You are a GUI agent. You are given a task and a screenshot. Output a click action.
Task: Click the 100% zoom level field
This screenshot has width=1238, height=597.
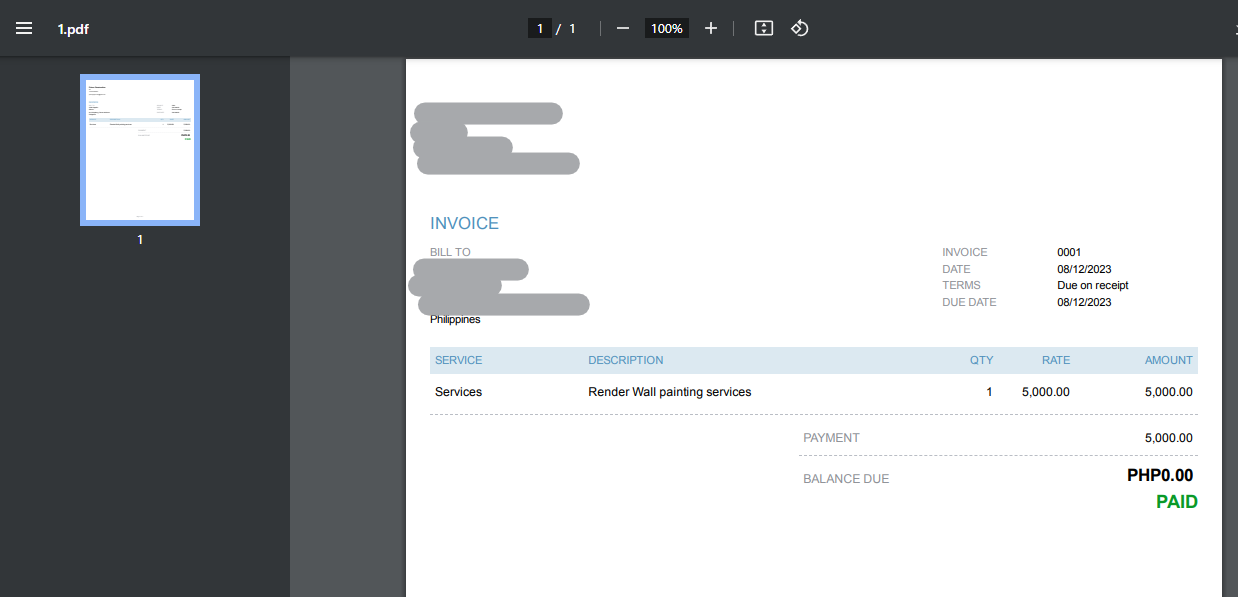(666, 28)
